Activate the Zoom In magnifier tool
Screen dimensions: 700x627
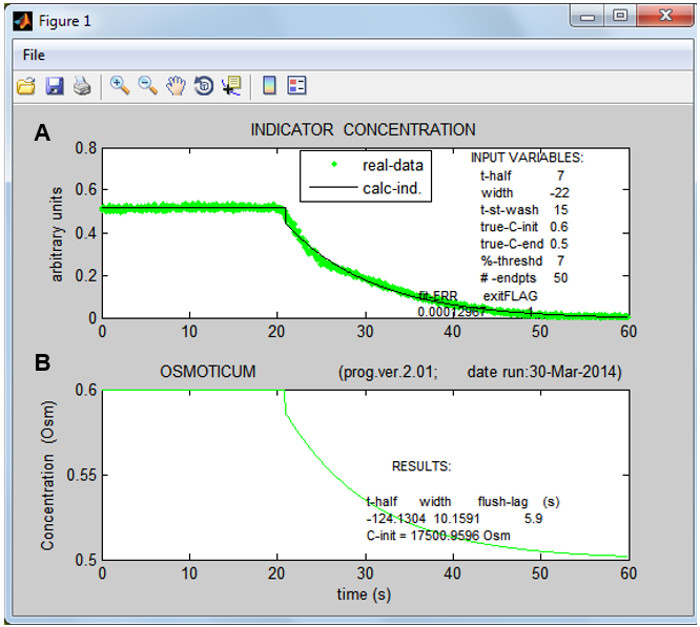tap(120, 86)
